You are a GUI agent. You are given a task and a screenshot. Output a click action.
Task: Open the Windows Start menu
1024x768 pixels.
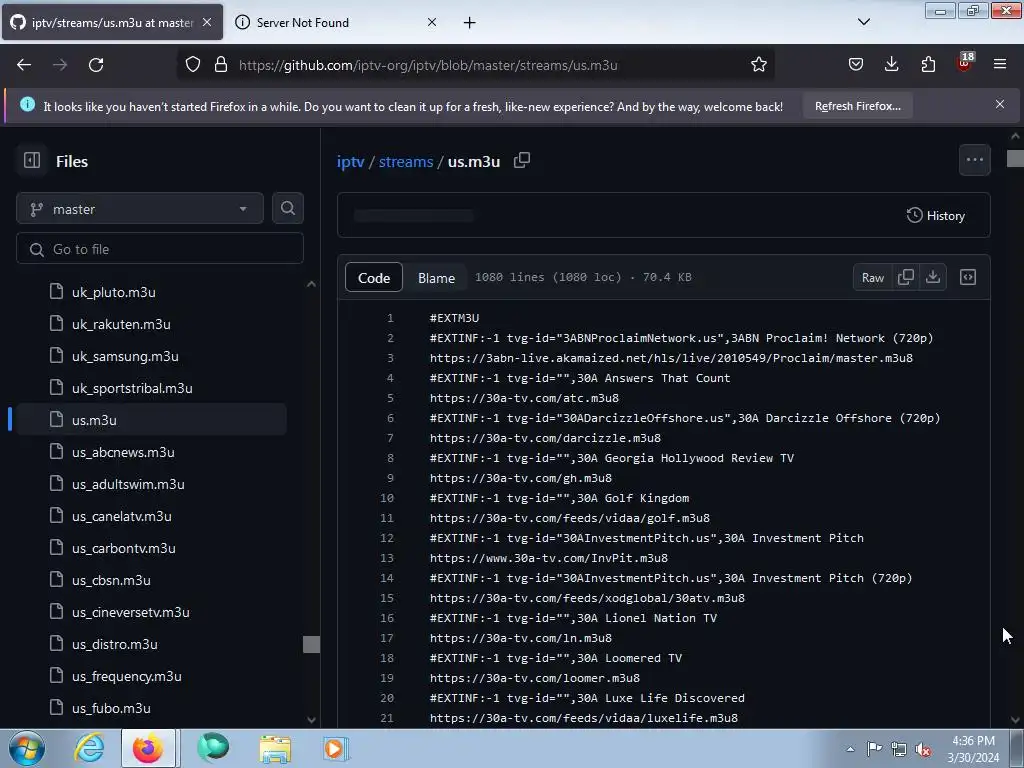pyautogui.click(x=27, y=748)
